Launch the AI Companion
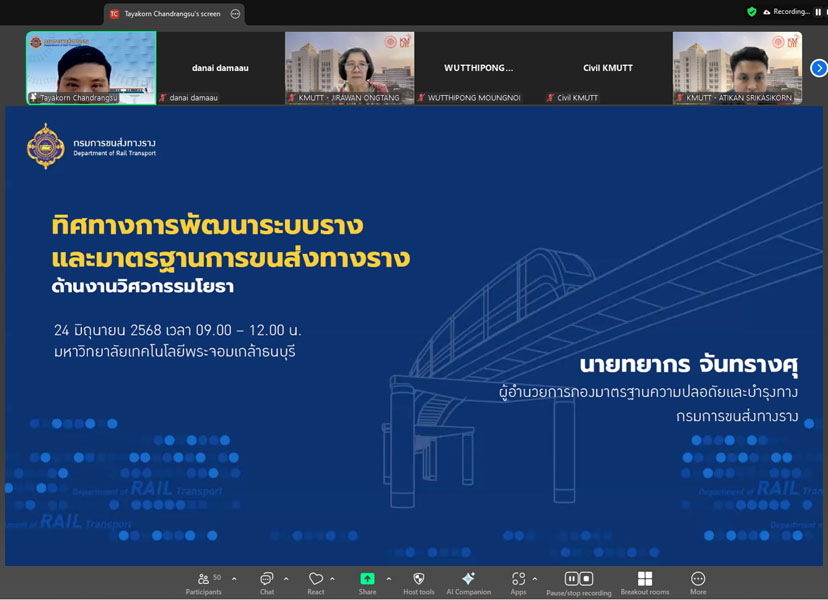The image size is (828, 600). click(468, 580)
